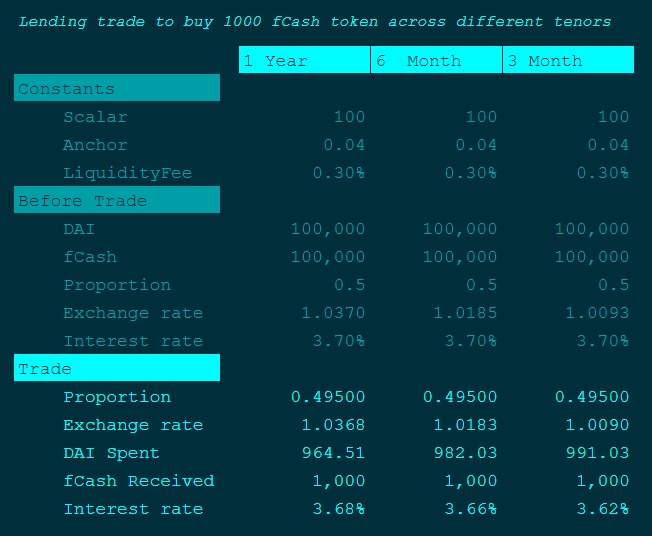Select the 6 Month column header
This screenshot has height=536, width=652.
(436, 60)
